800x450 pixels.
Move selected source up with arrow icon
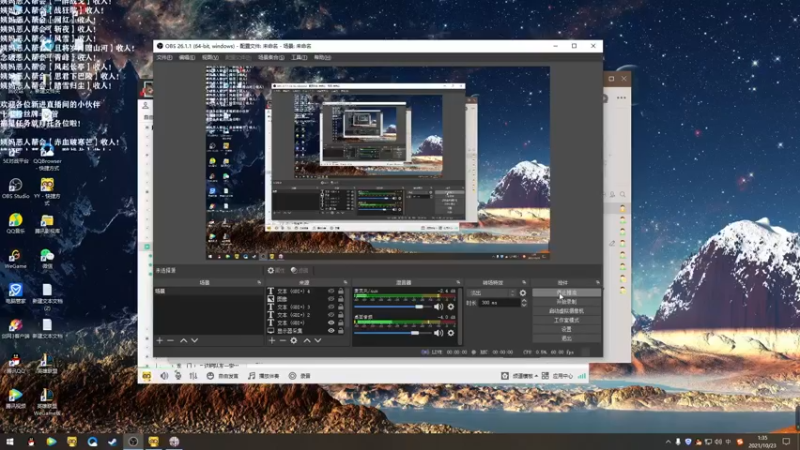306,341
